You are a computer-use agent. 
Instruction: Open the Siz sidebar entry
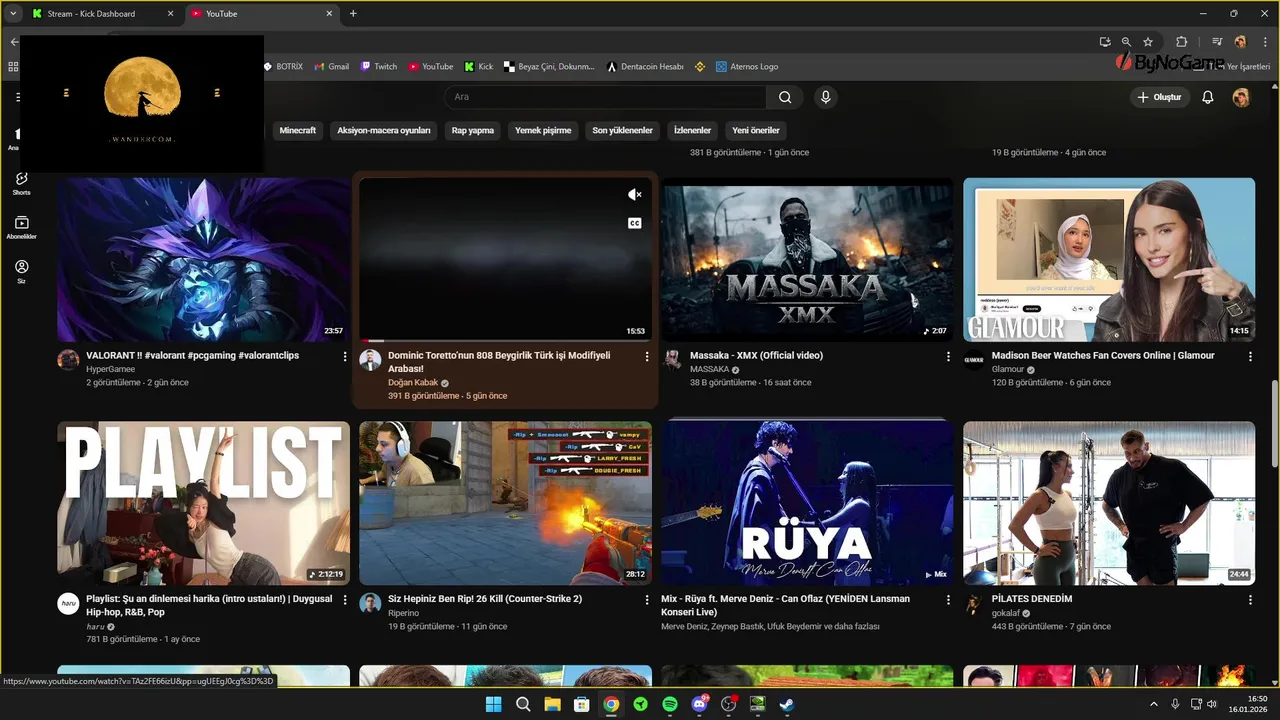[21, 271]
